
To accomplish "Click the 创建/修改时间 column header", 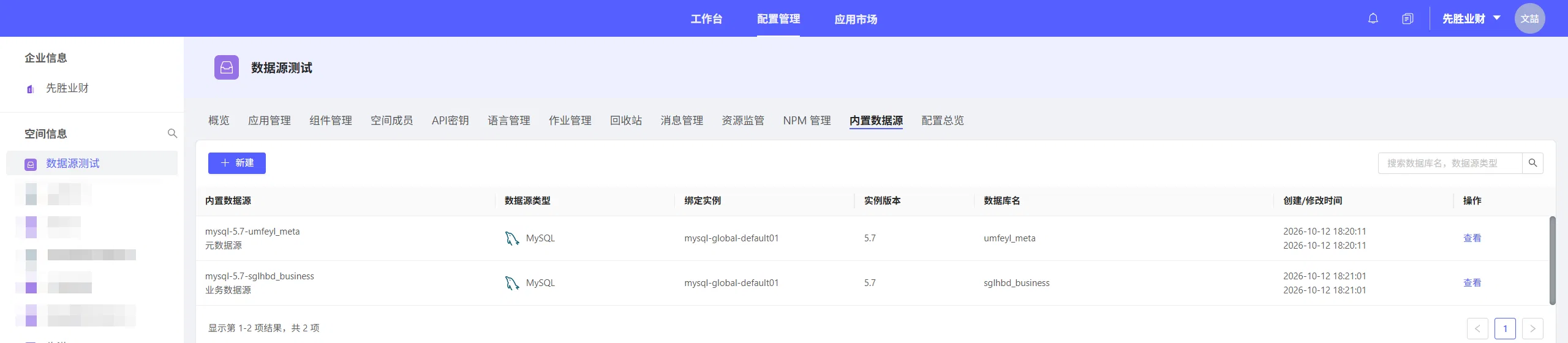I will 1313,201.
